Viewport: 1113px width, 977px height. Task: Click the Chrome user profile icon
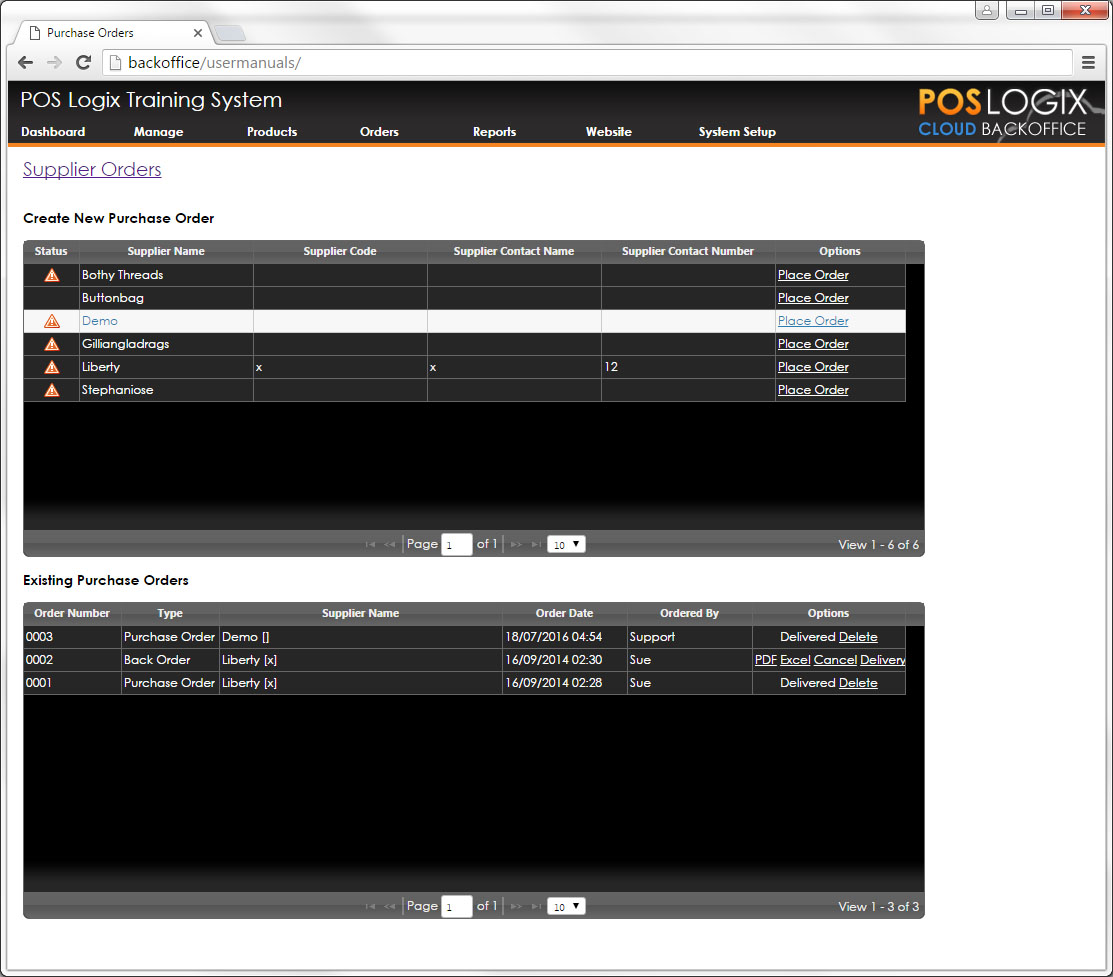(x=987, y=10)
